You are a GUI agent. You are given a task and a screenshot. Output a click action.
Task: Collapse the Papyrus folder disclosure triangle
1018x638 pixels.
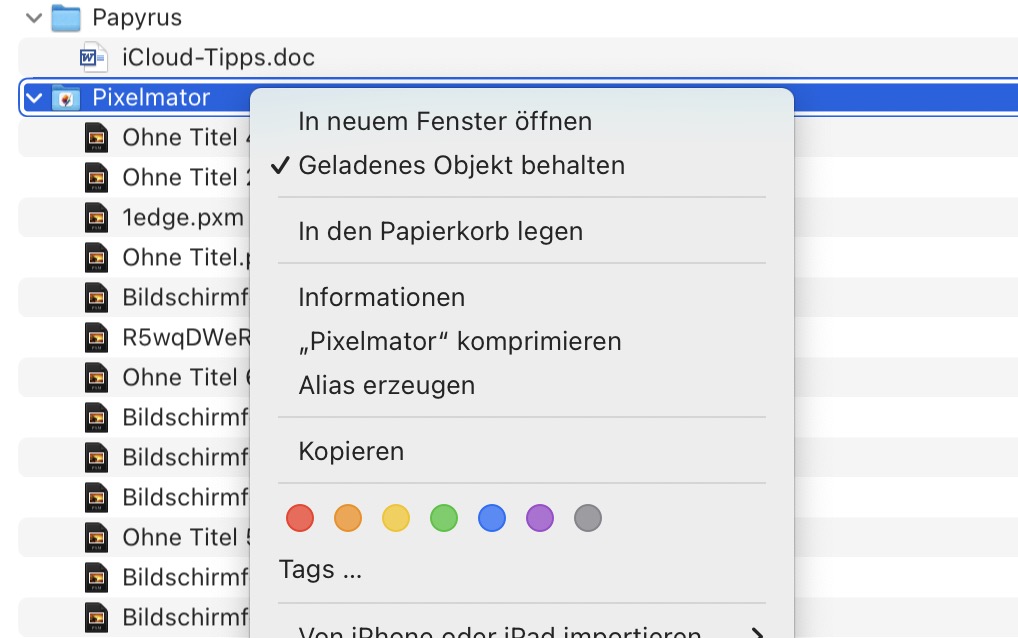(35, 17)
